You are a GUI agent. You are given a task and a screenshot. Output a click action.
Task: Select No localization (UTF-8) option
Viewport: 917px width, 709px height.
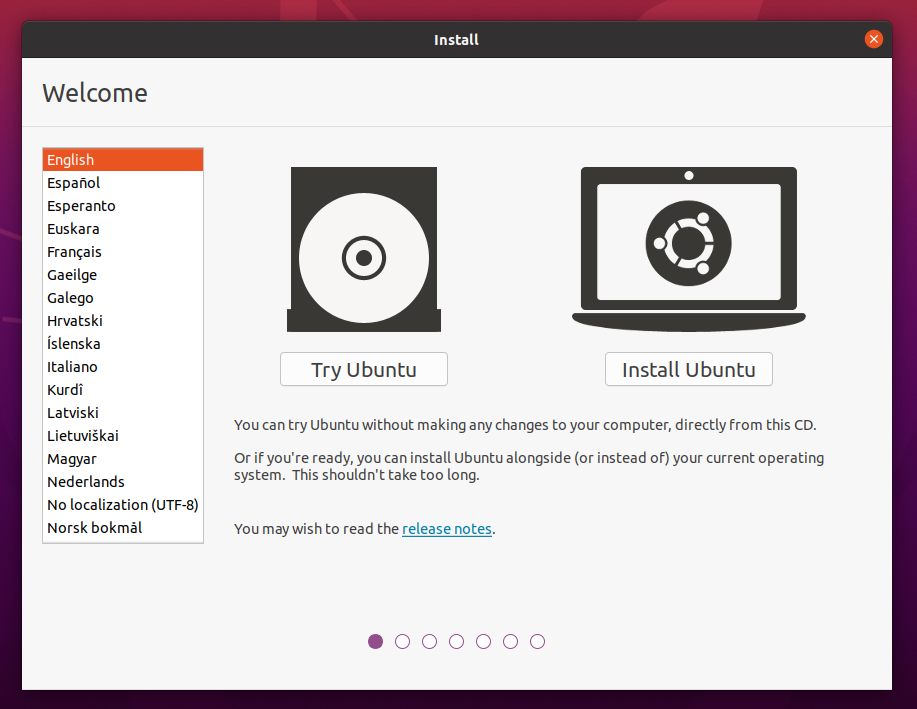tap(122, 505)
